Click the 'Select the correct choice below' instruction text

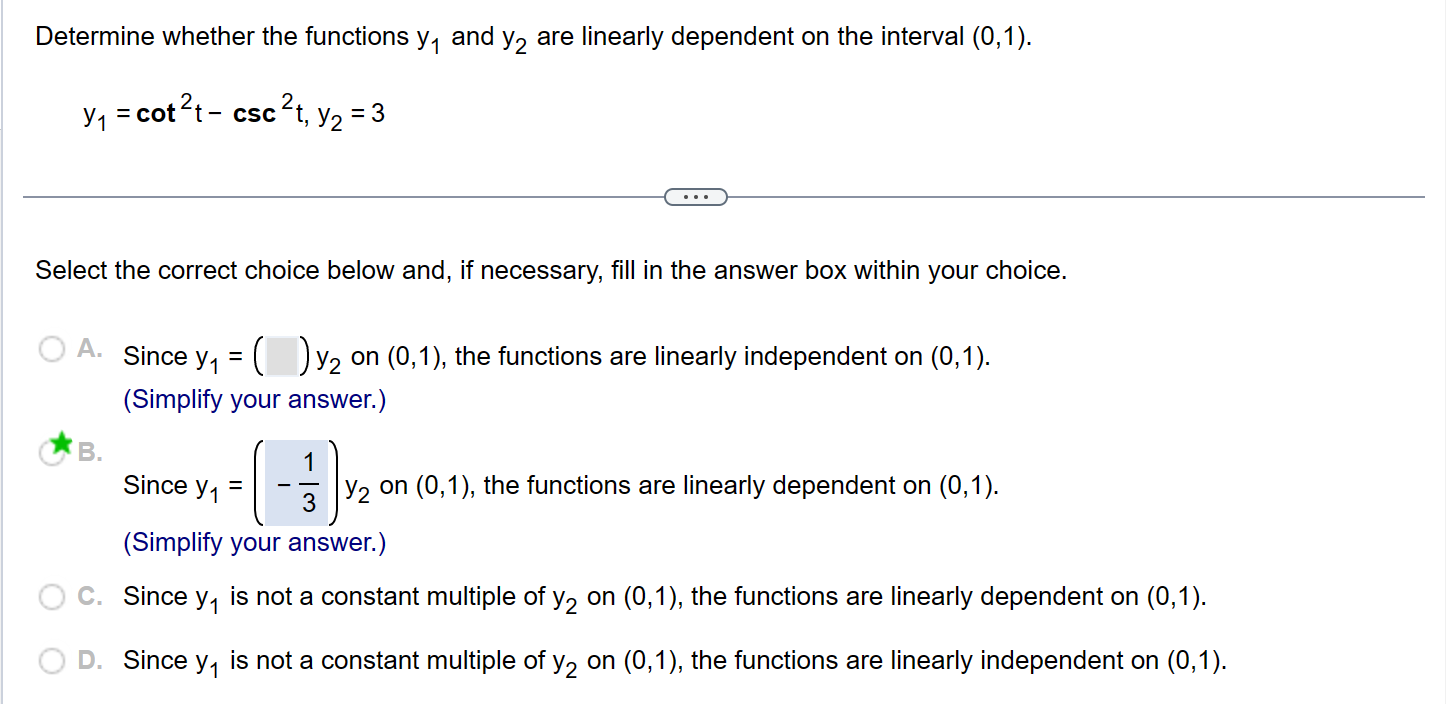pyautogui.click(x=550, y=269)
